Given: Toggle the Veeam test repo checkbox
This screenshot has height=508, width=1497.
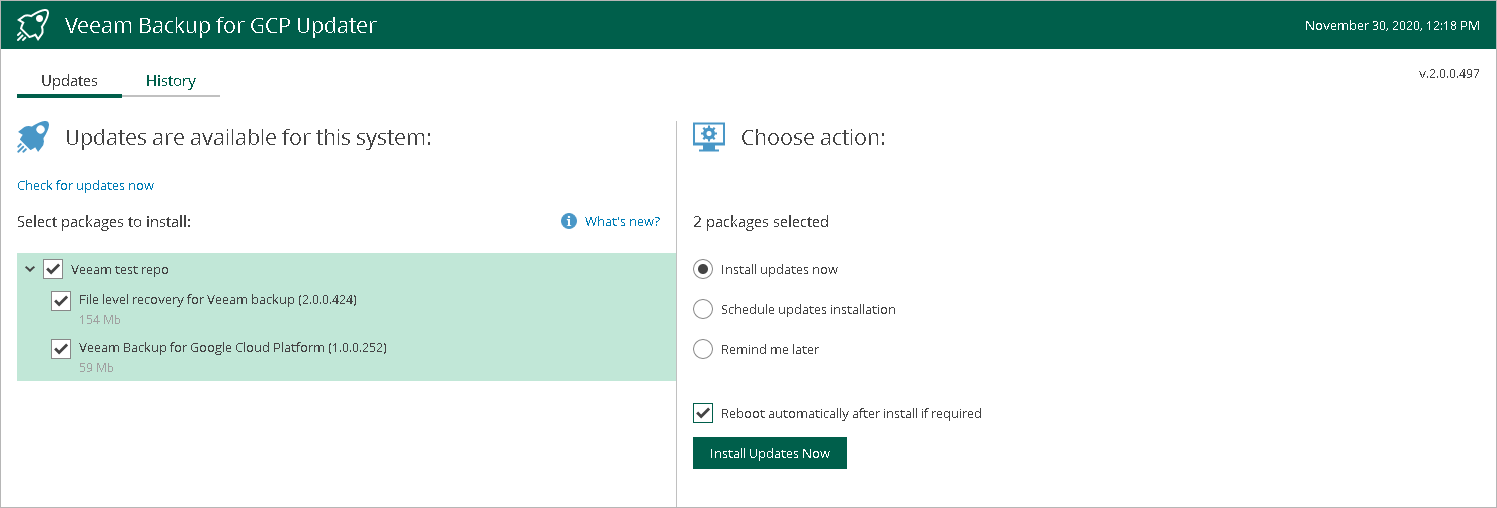Looking at the screenshot, I should 54,269.
